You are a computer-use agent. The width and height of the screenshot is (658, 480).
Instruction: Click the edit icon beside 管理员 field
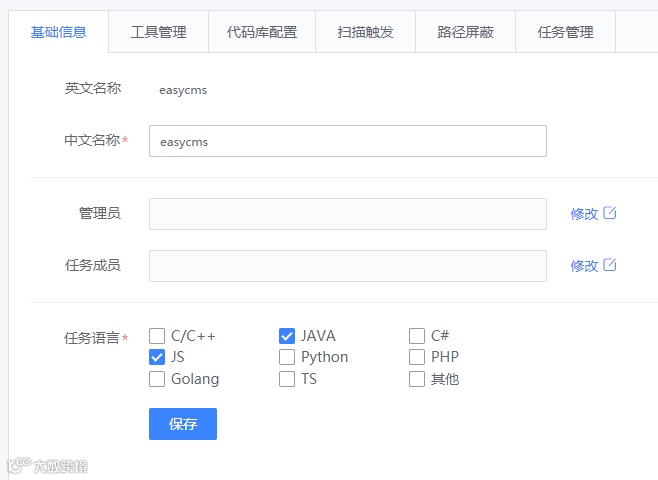pyautogui.click(x=610, y=213)
